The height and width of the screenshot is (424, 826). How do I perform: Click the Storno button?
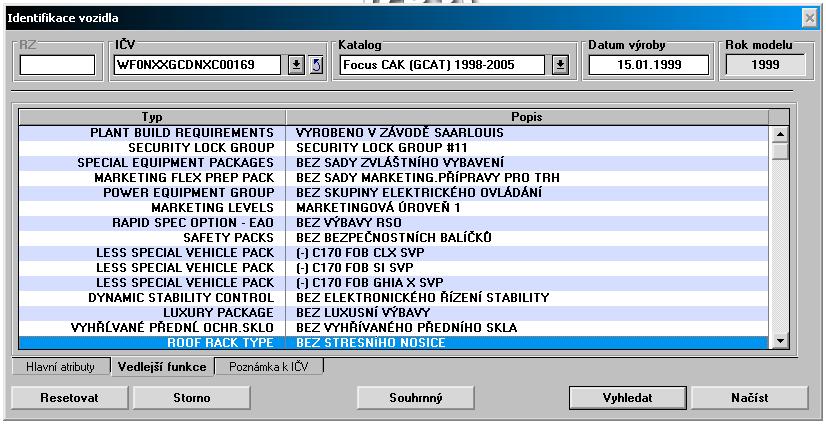(x=190, y=397)
